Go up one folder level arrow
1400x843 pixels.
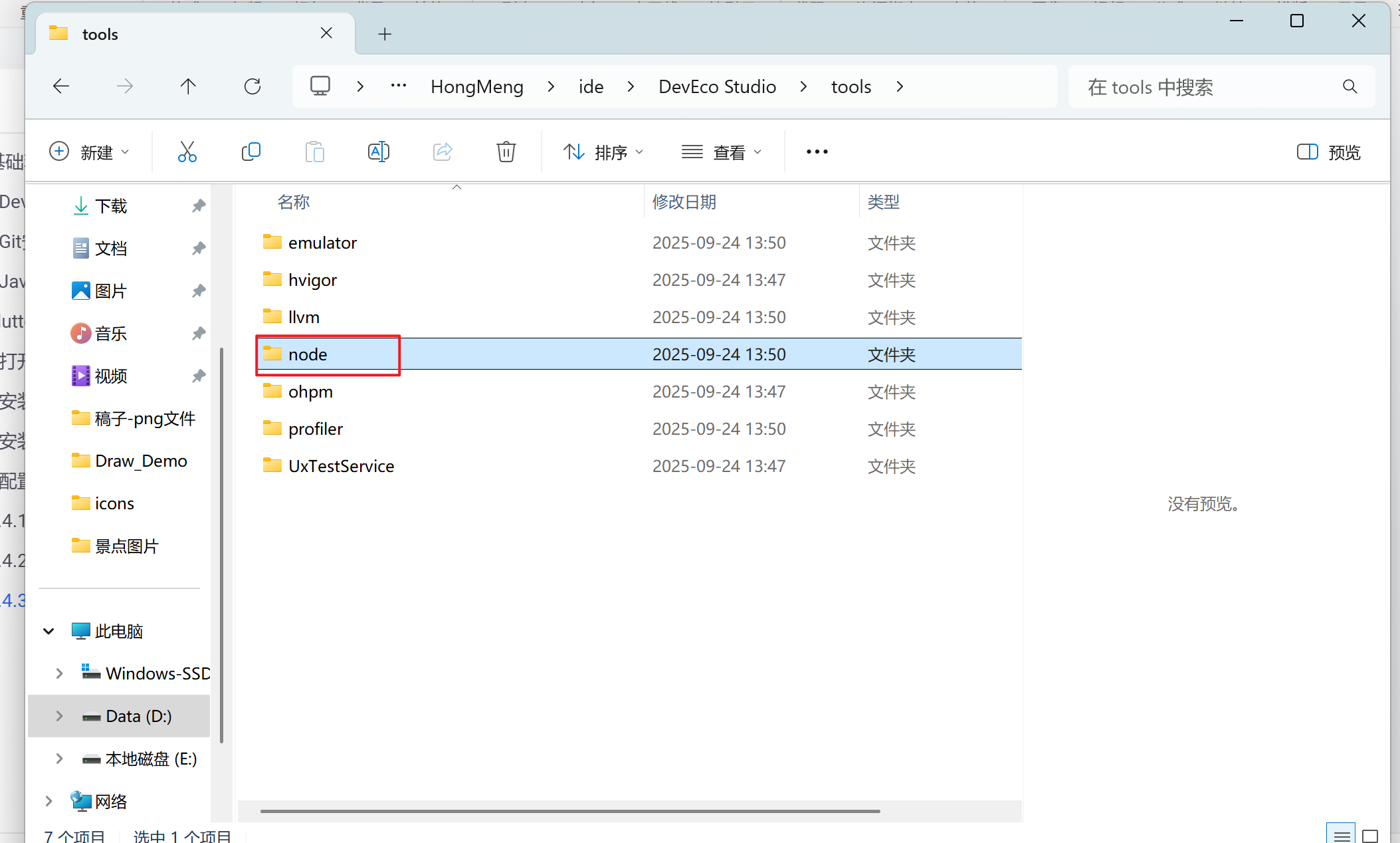pyautogui.click(x=188, y=86)
